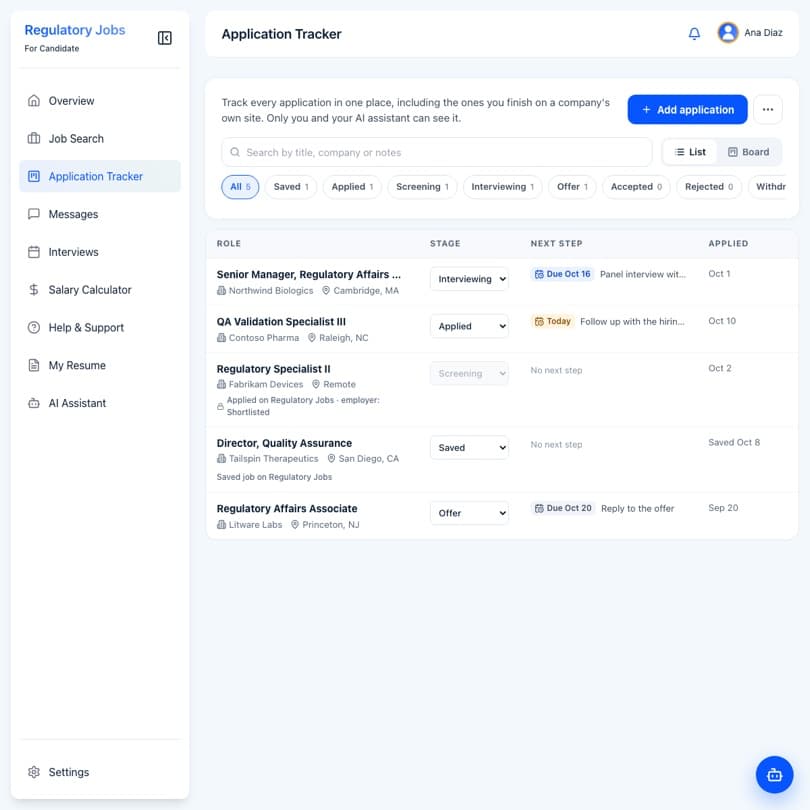Open My Resume in sidebar
The height and width of the screenshot is (810, 810).
(100, 365)
